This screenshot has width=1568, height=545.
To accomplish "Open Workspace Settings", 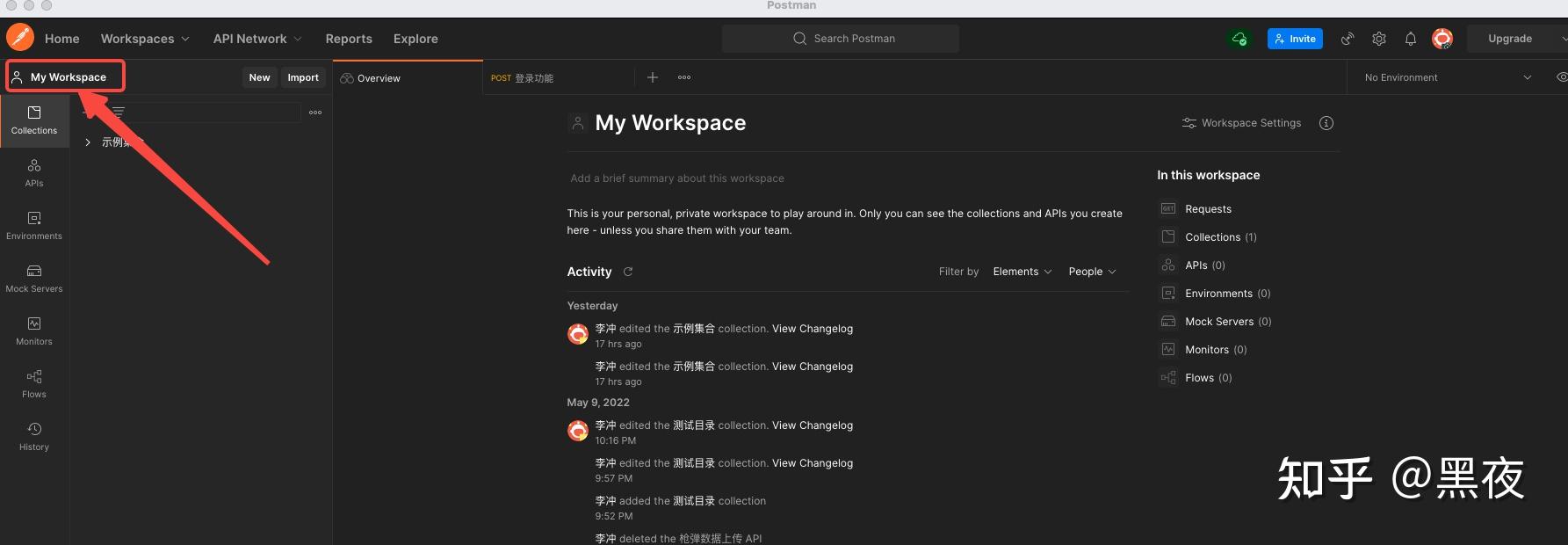I will pos(1241,123).
